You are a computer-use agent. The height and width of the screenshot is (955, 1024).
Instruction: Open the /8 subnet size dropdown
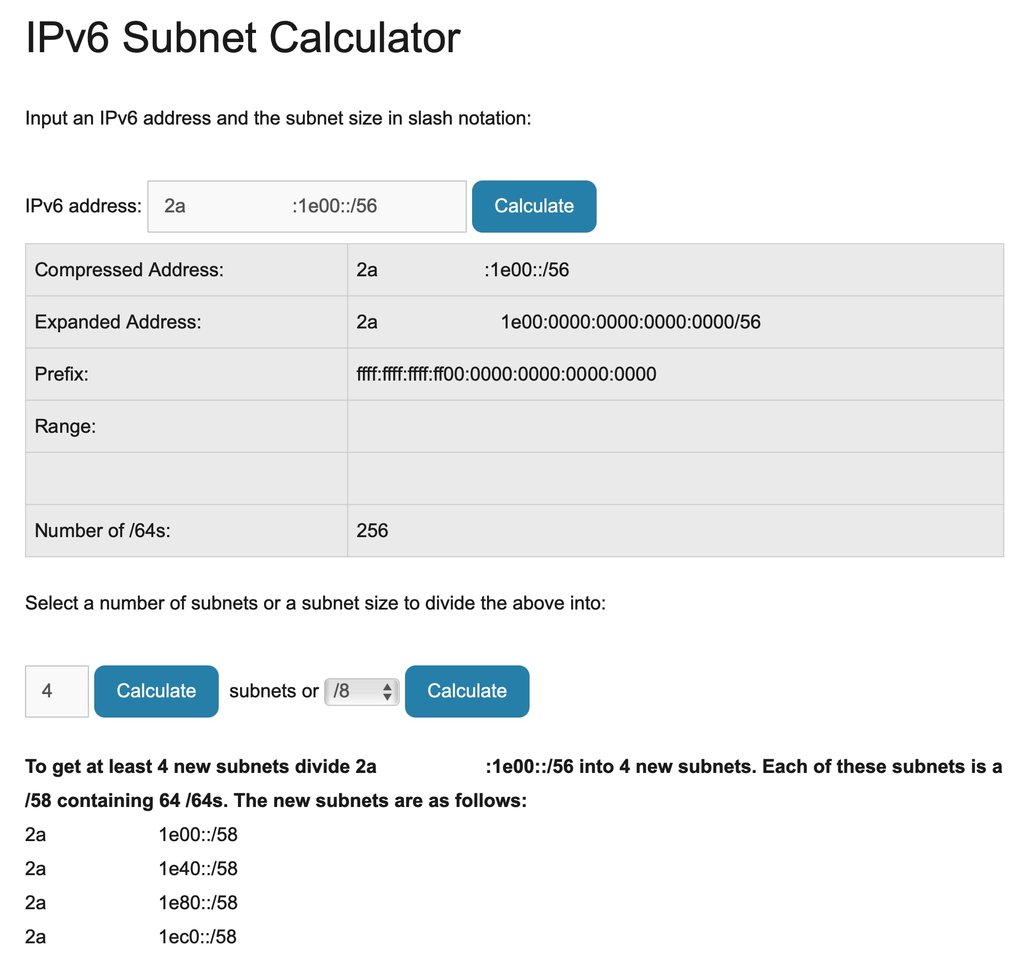click(362, 691)
